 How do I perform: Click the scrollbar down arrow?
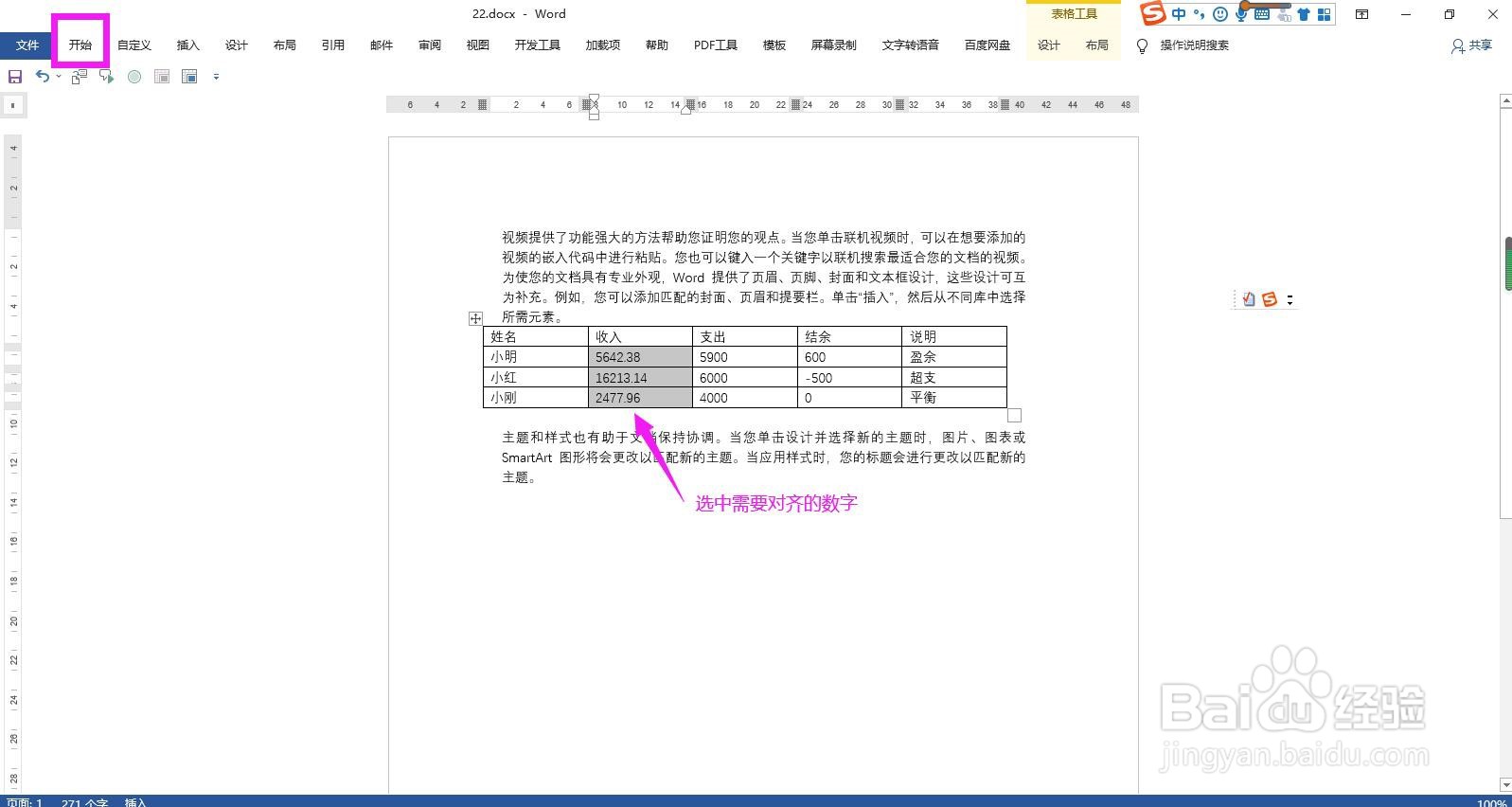1506,785
